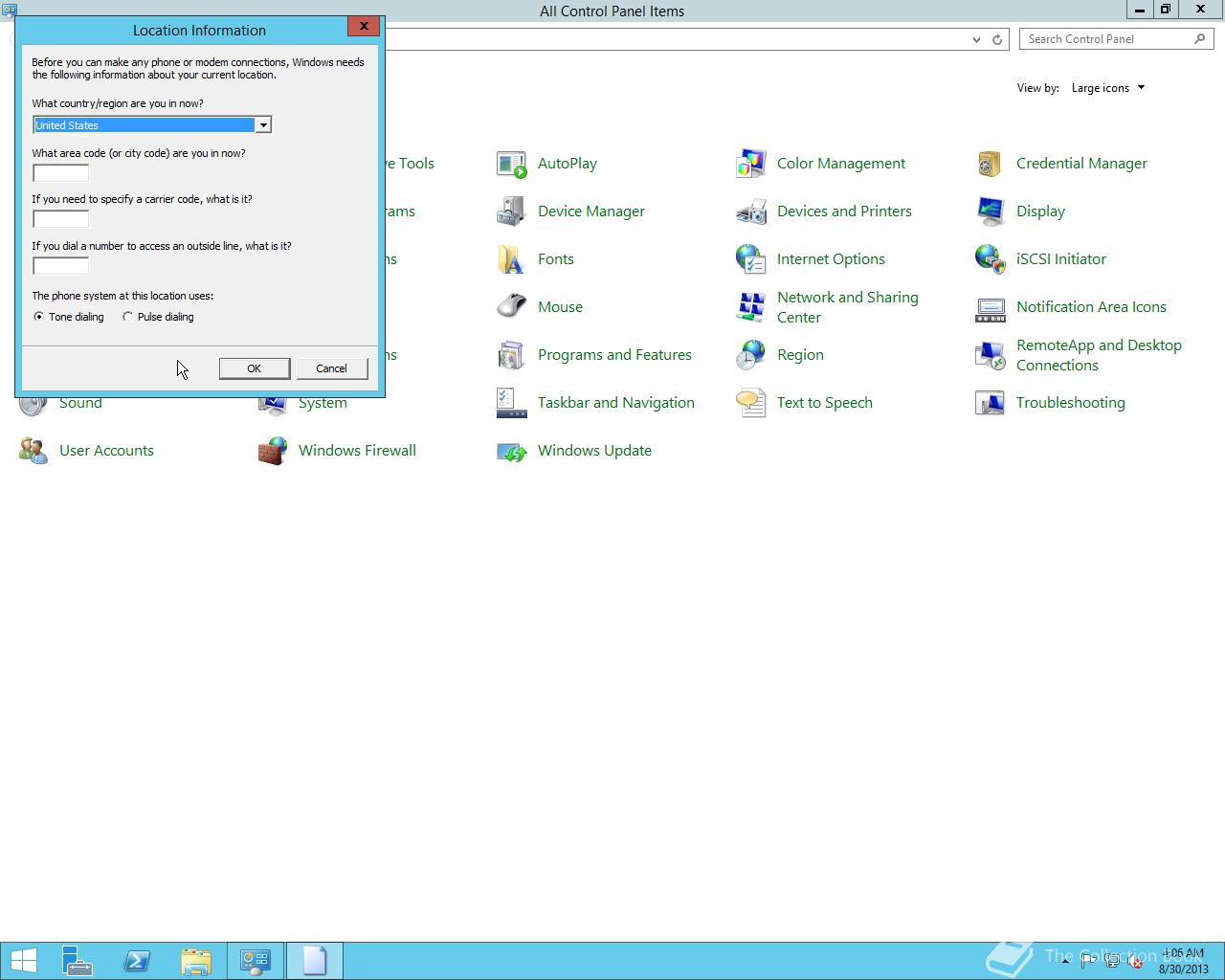Open the Color Management link
Screen dimensions: 1225x980
841,164
